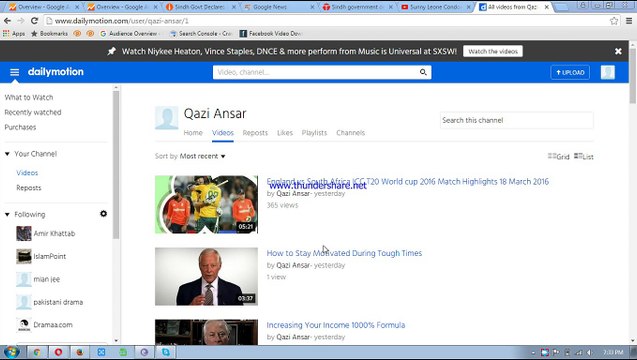Open Firefox from the taskbar
The image size is (637, 360).
80,352
